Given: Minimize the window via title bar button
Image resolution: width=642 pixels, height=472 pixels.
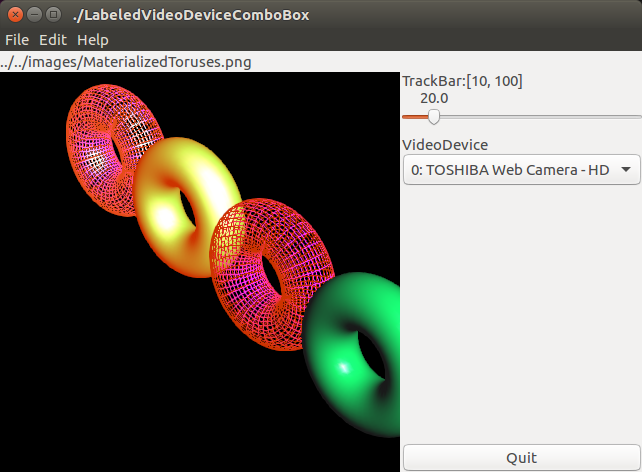Looking at the screenshot, I should click(x=34, y=15).
